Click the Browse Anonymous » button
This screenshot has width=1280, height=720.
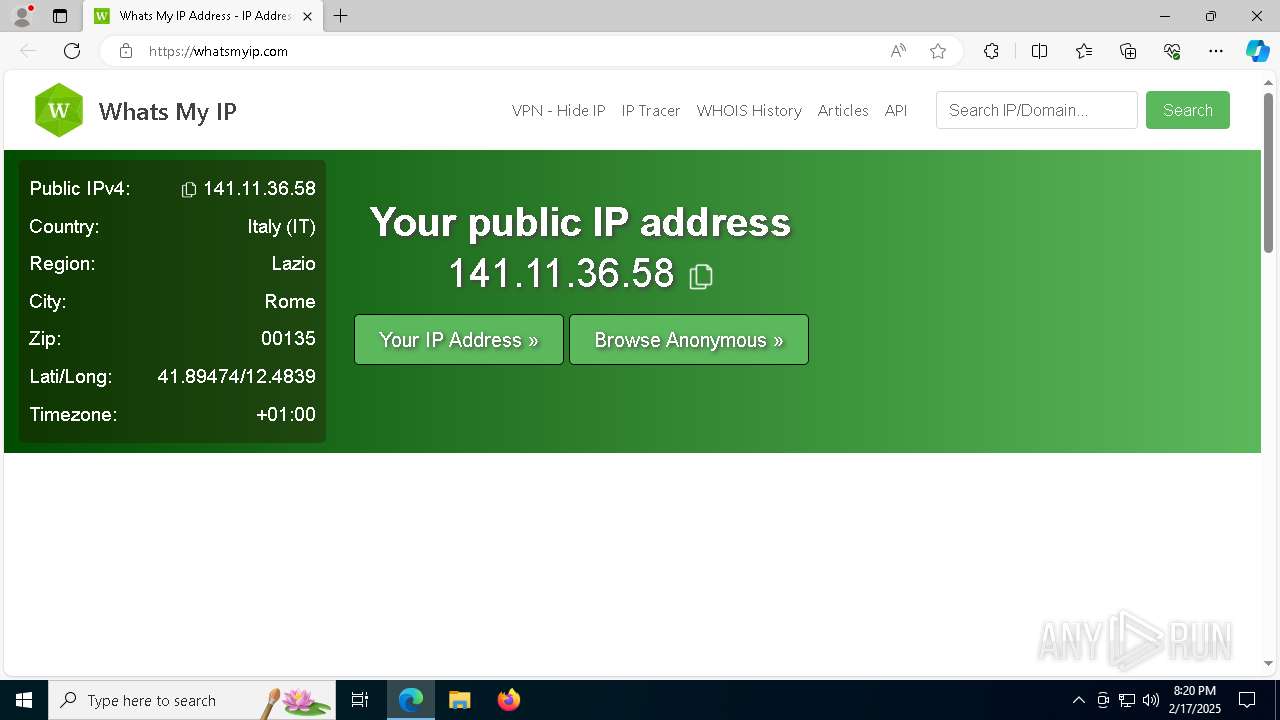point(689,340)
